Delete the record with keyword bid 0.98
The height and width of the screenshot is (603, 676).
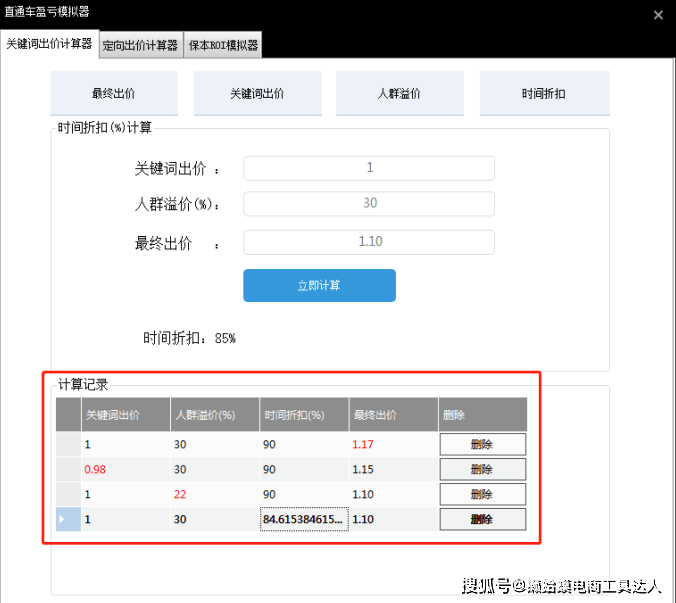pos(482,469)
